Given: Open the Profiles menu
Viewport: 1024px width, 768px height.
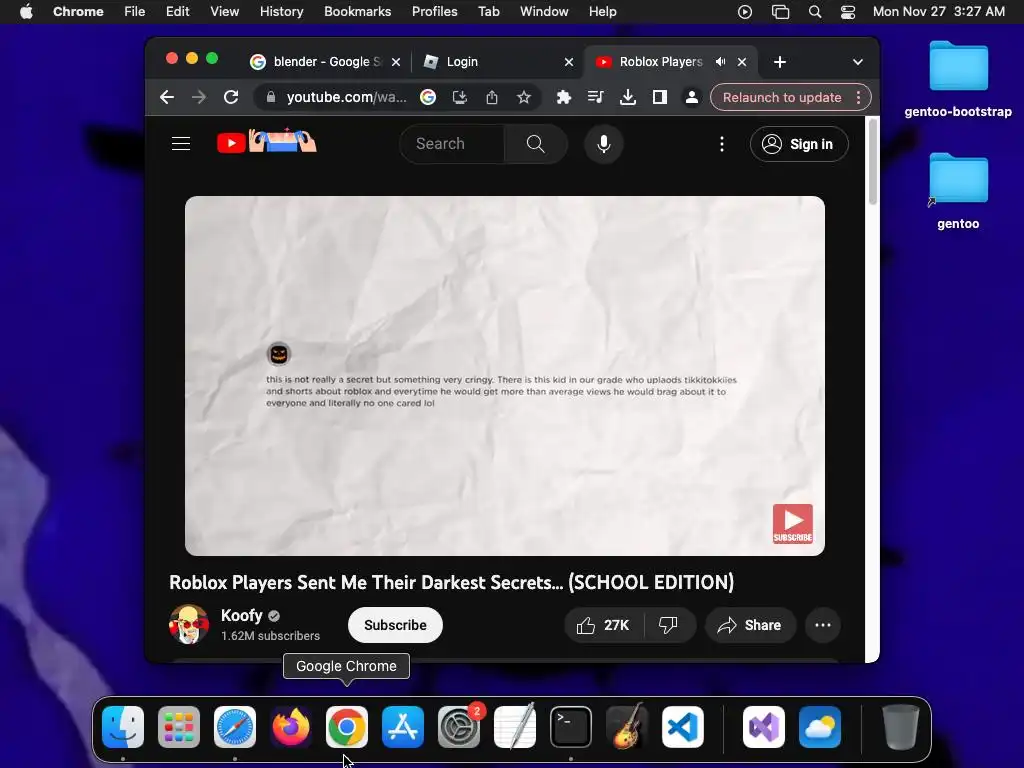Looking at the screenshot, I should [x=434, y=12].
